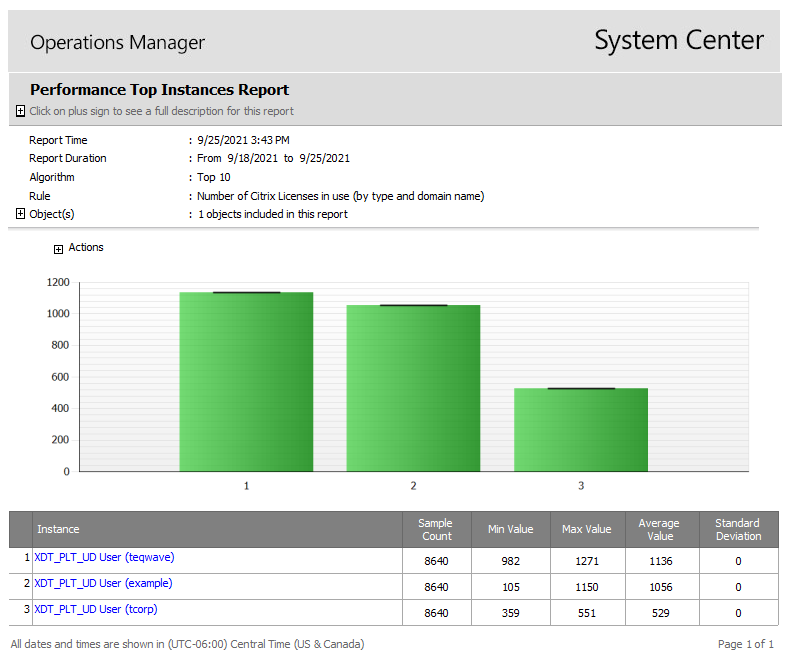Viewport: 787px width, 657px height.
Task: Click the Average Value column header
Action: 662,530
